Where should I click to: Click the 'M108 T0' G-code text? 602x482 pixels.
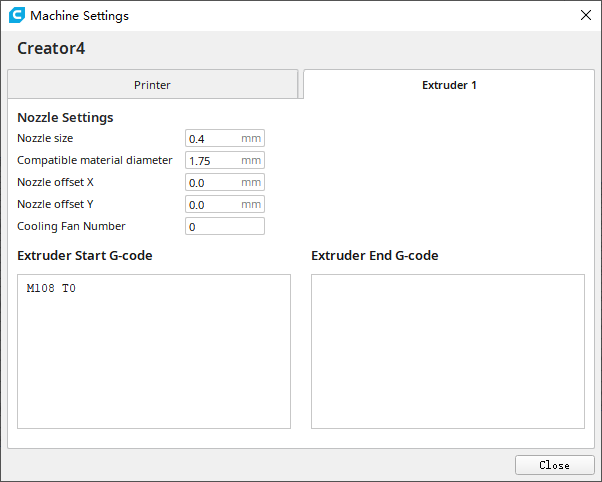pyautogui.click(x=51, y=288)
